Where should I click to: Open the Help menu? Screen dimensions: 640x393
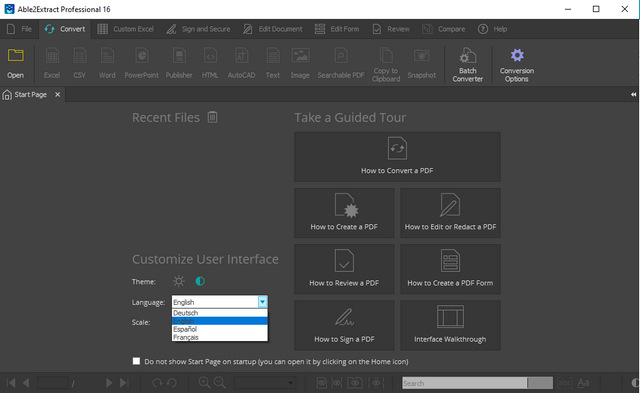click(493, 29)
